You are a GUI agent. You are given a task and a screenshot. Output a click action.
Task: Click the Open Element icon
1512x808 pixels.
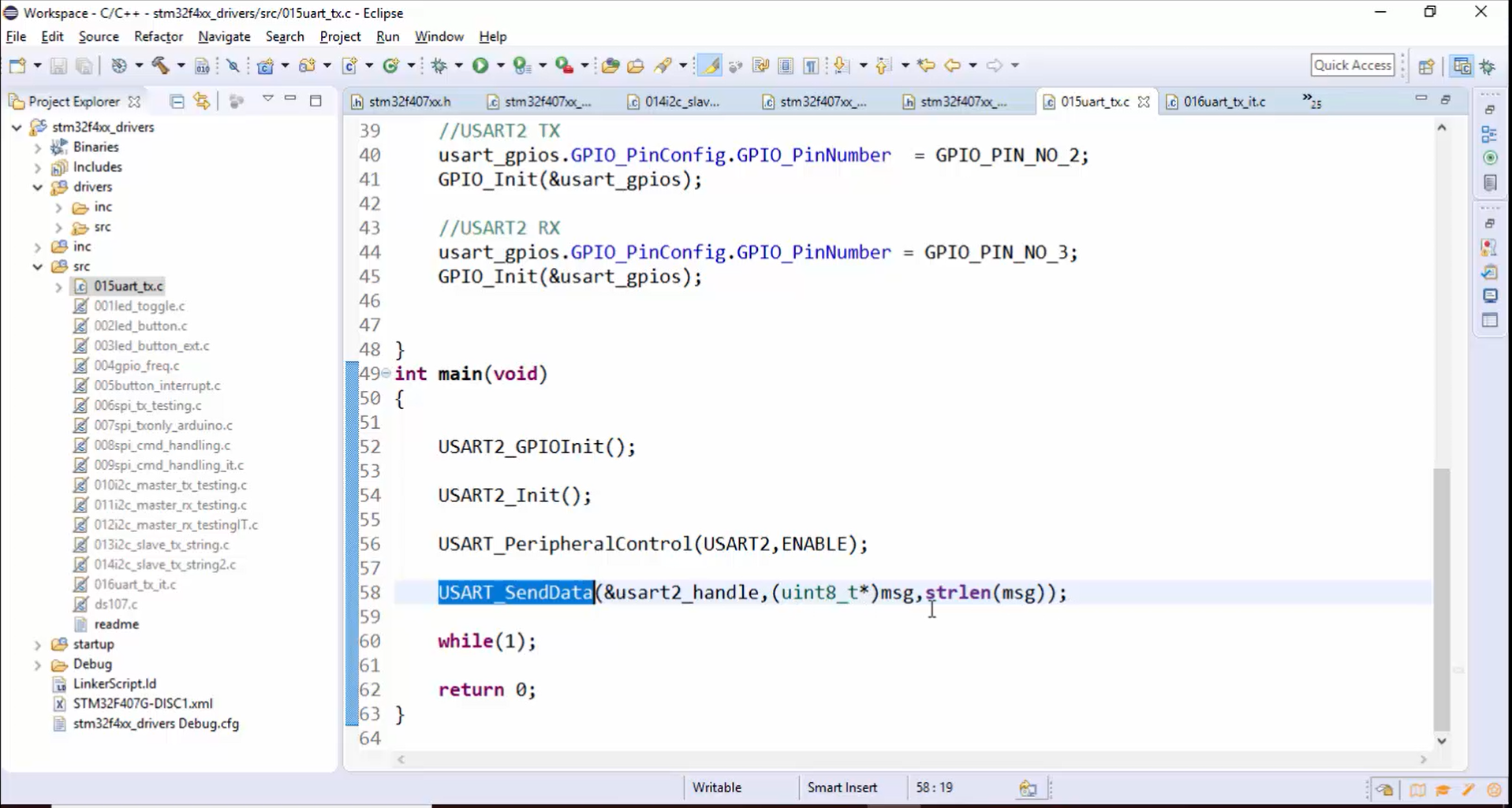[x=610, y=66]
